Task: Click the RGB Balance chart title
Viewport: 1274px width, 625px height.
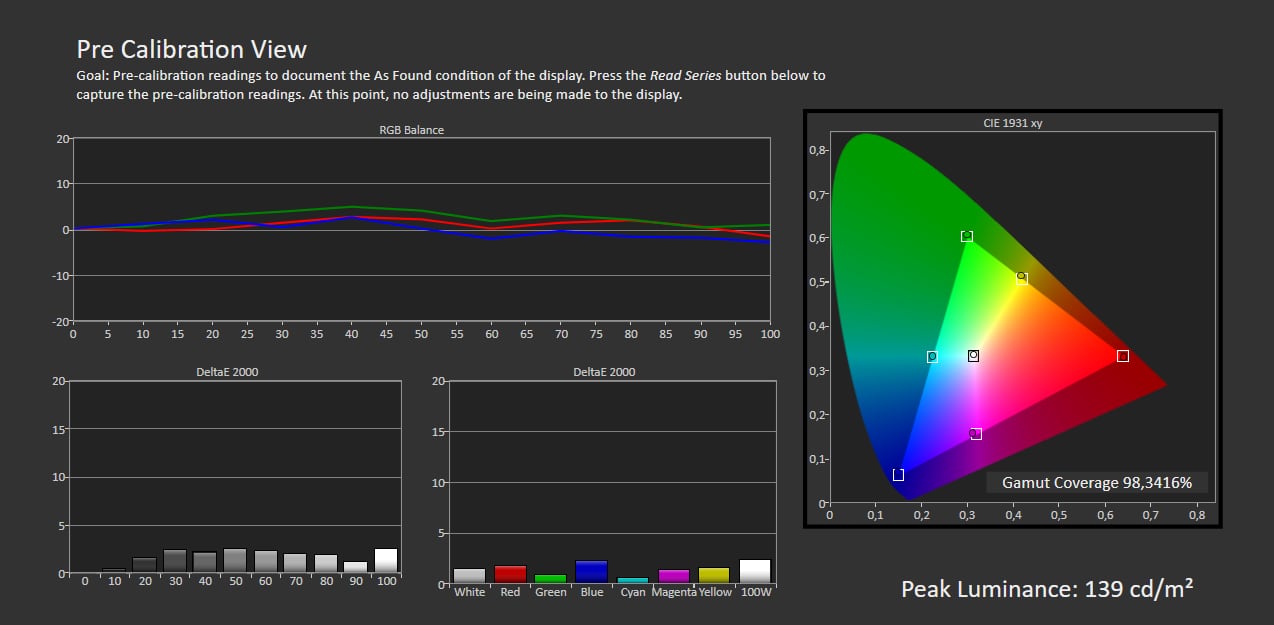Action: pos(411,130)
